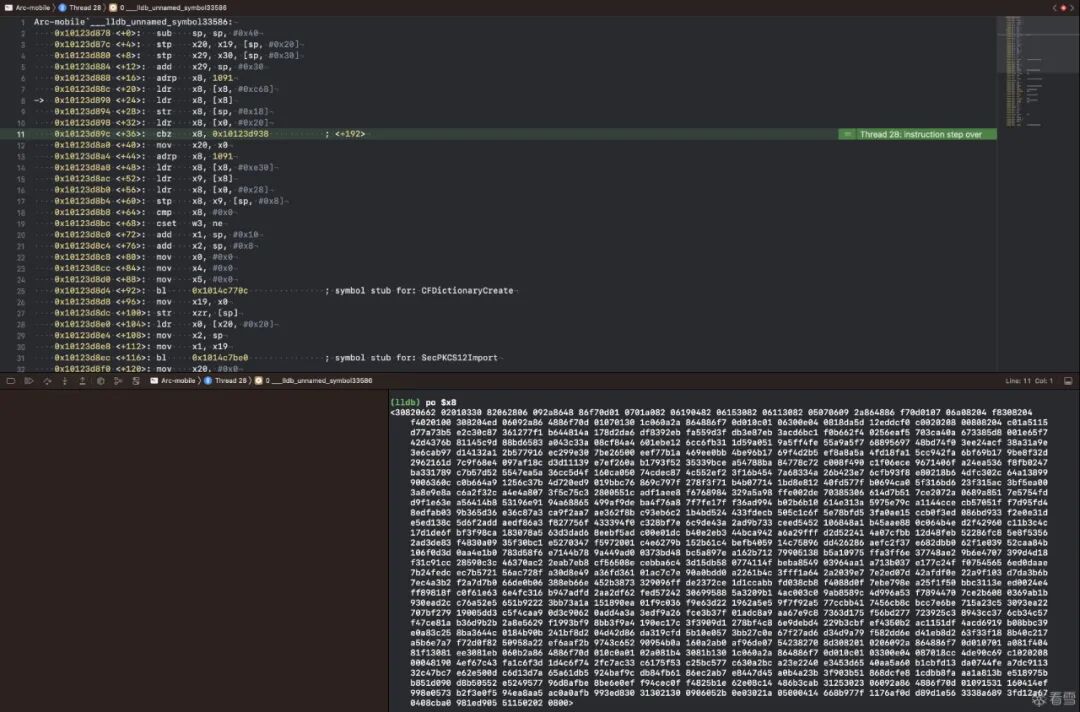The width and height of the screenshot is (1080, 712).
Task: Click the final hex '0800>' in console output
Action: pos(560,703)
